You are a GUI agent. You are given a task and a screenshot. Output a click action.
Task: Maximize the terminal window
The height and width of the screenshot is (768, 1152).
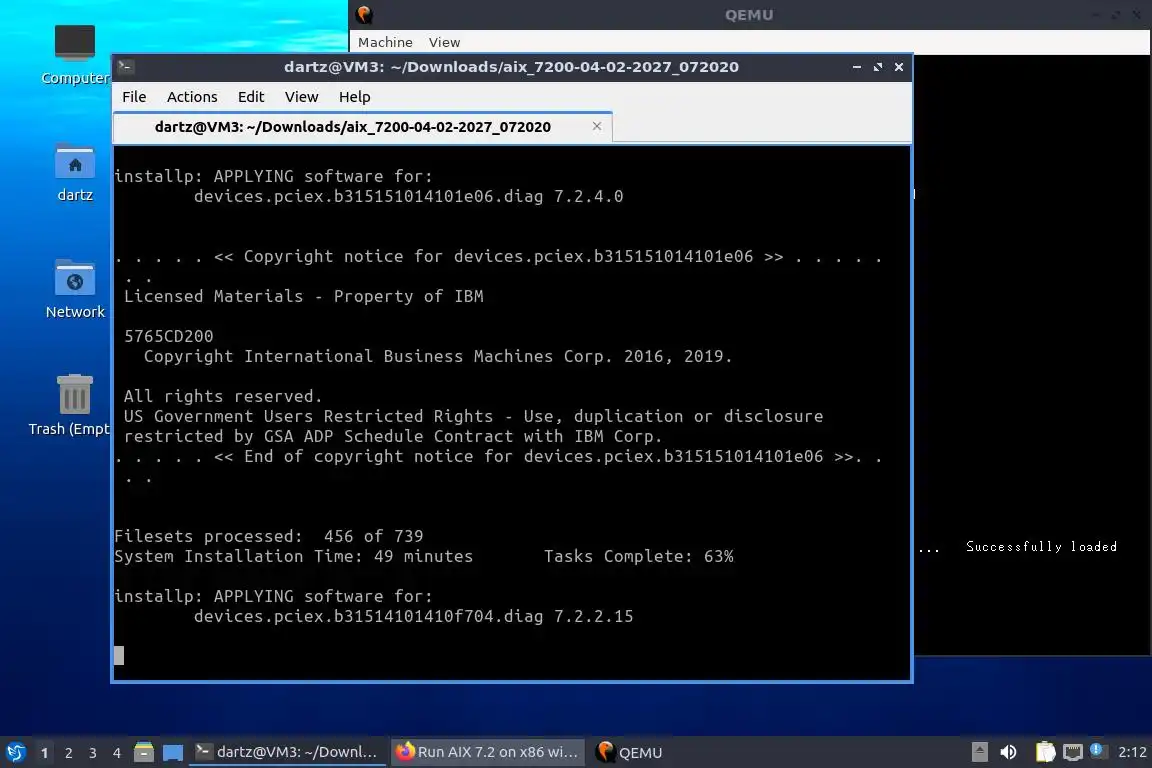878,67
